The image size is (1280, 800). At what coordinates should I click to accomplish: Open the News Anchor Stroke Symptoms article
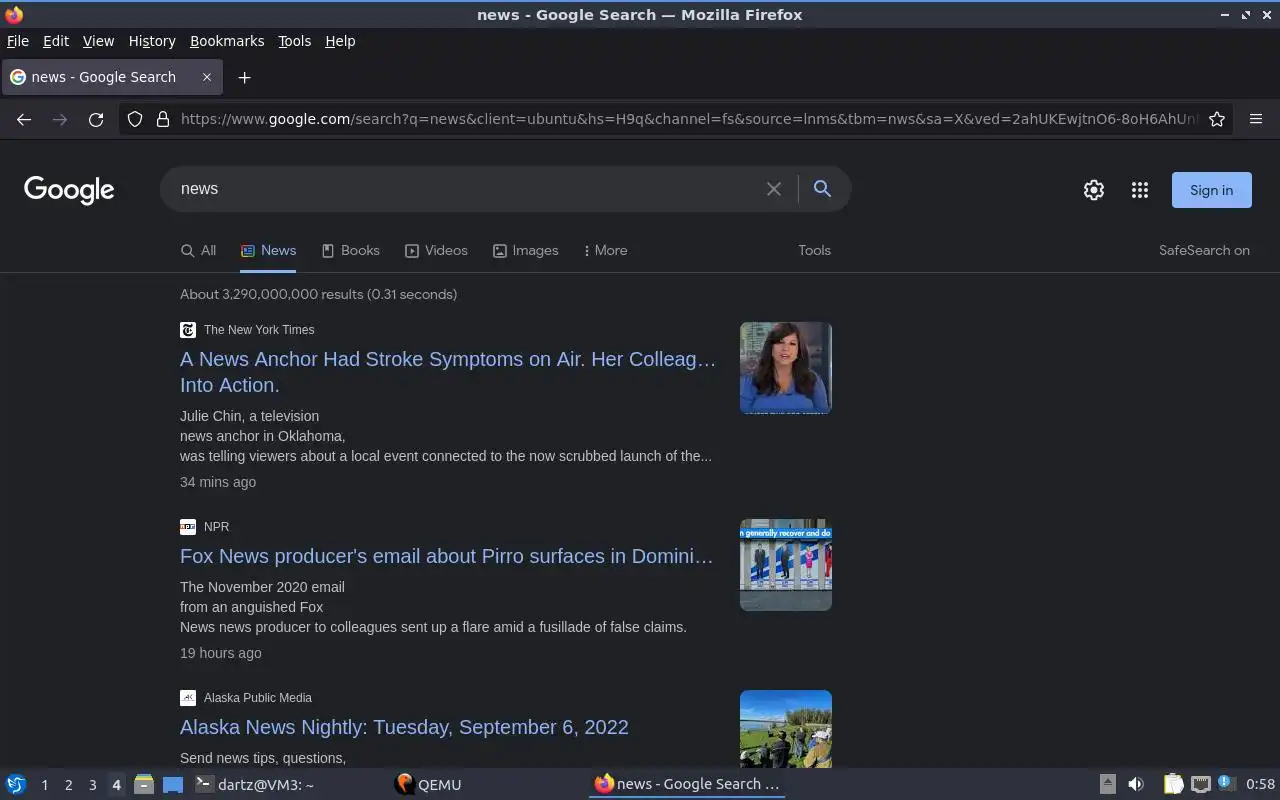tap(448, 372)
